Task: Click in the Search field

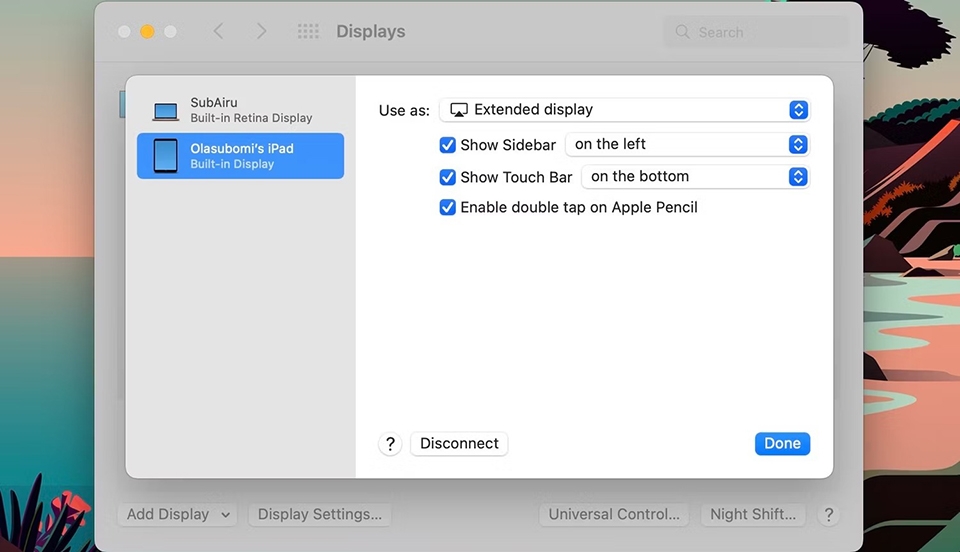Action: click(757, 32)
